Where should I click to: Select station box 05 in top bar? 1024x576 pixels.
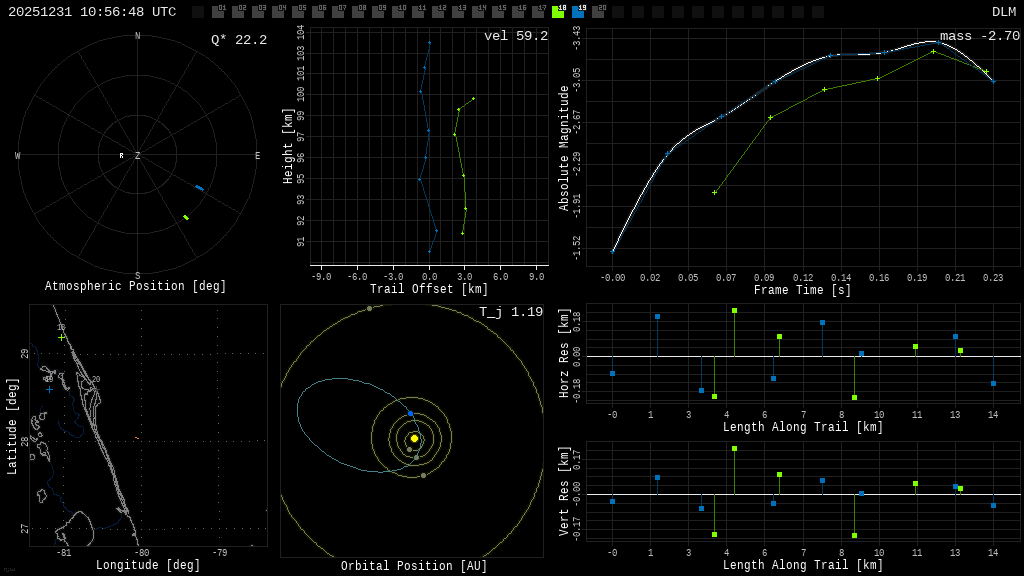[298, 12]
